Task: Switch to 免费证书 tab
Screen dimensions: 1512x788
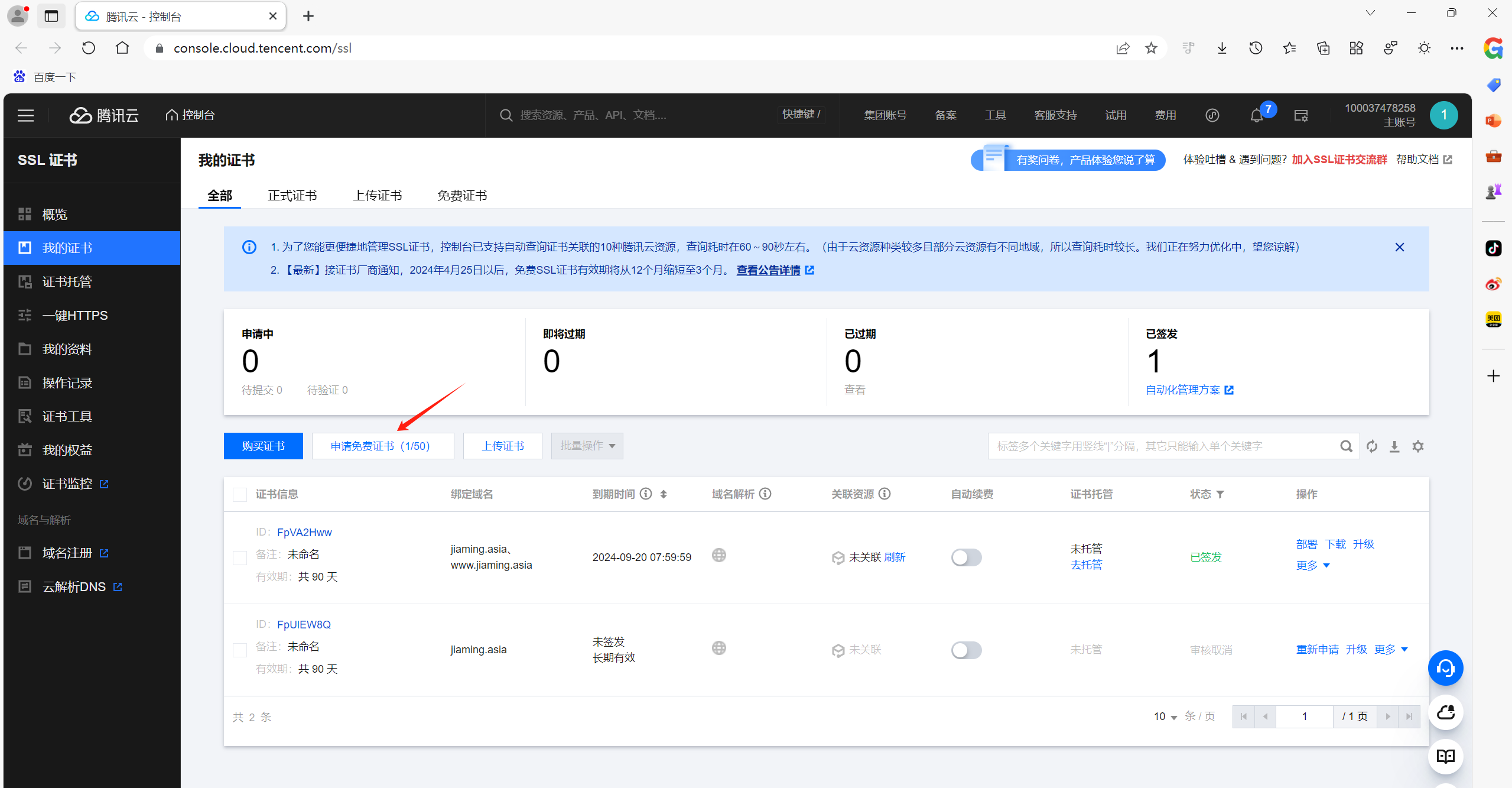Action: click(462, 196)
